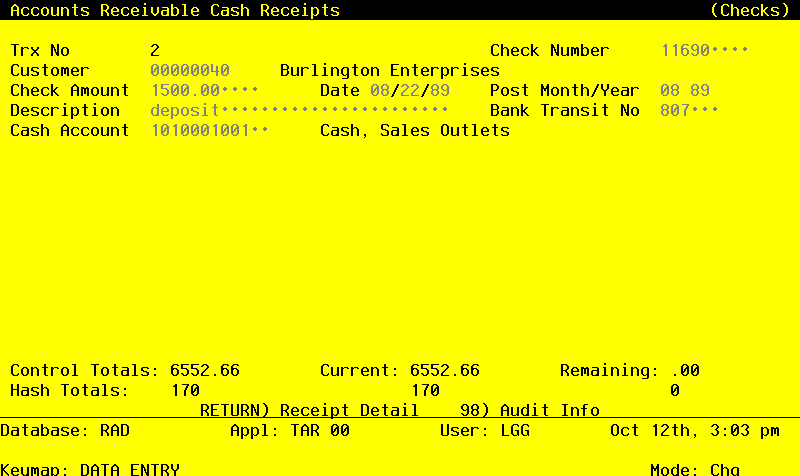
Task: Click the Check Amount label
Action: click(x=69, y=90)
